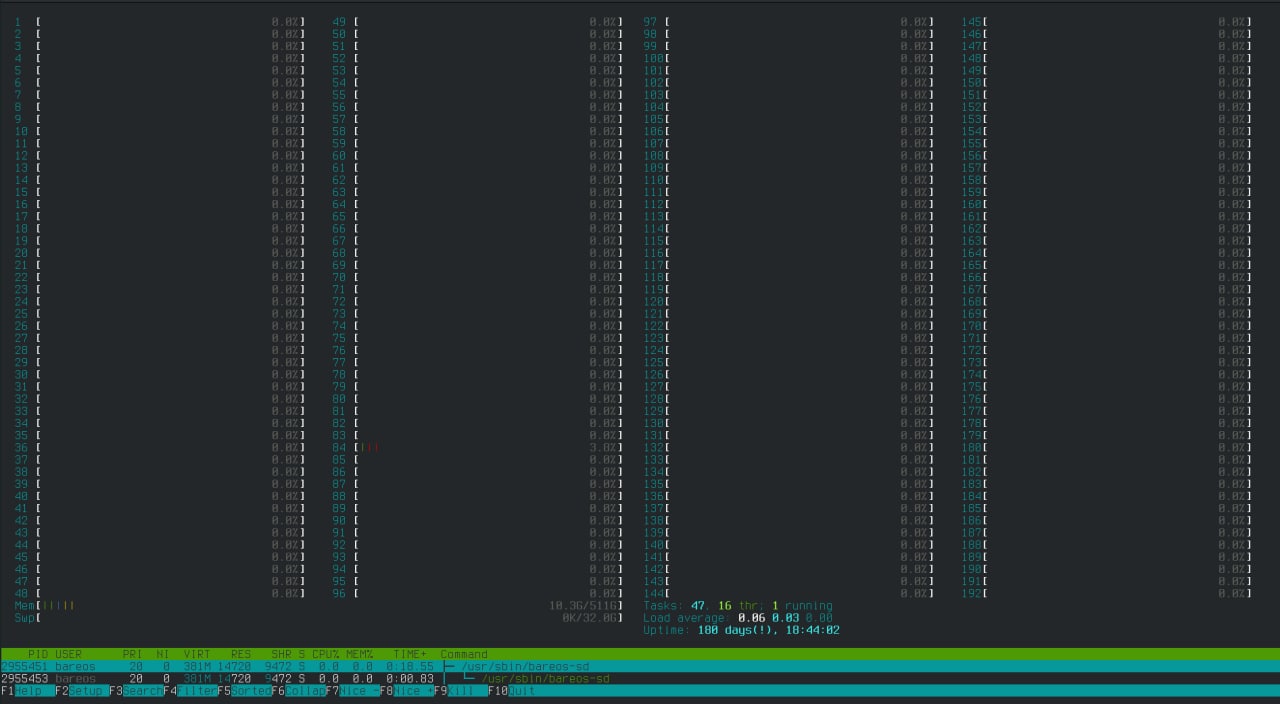Click the CPU 132 meter label
Viewport: 1280px width, 704px height.
pyautogui.click(x=653, y=447)
